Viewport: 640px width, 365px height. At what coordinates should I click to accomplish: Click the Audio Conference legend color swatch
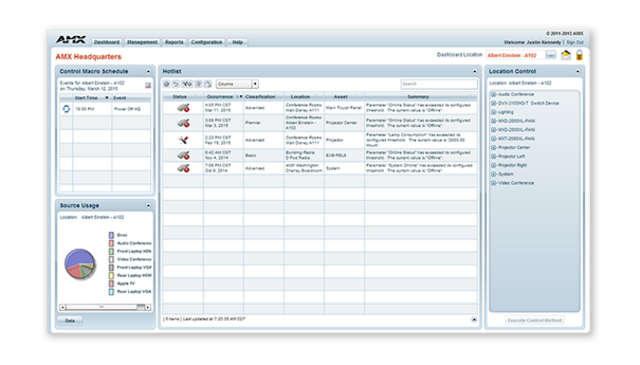point(111,243)
